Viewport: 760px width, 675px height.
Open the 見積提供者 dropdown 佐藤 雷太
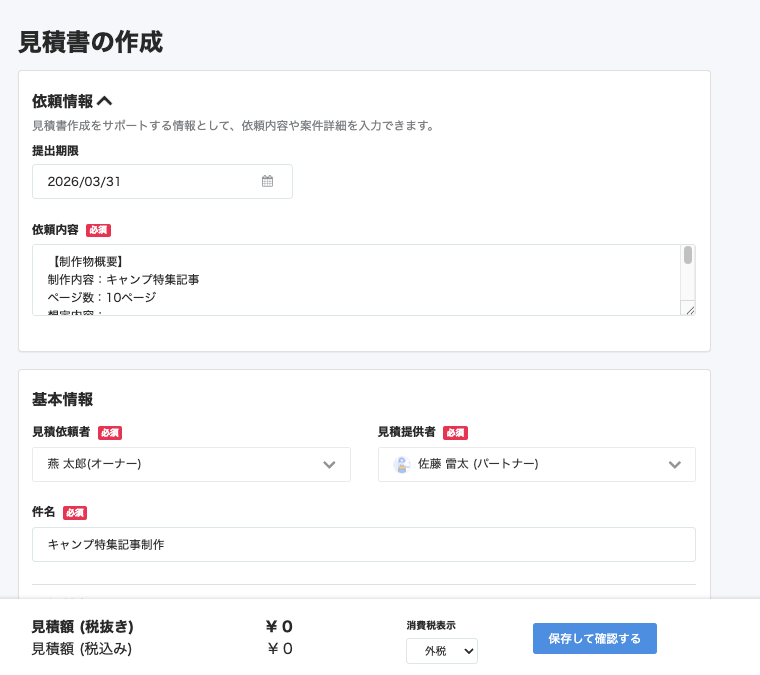pos(537,464)
